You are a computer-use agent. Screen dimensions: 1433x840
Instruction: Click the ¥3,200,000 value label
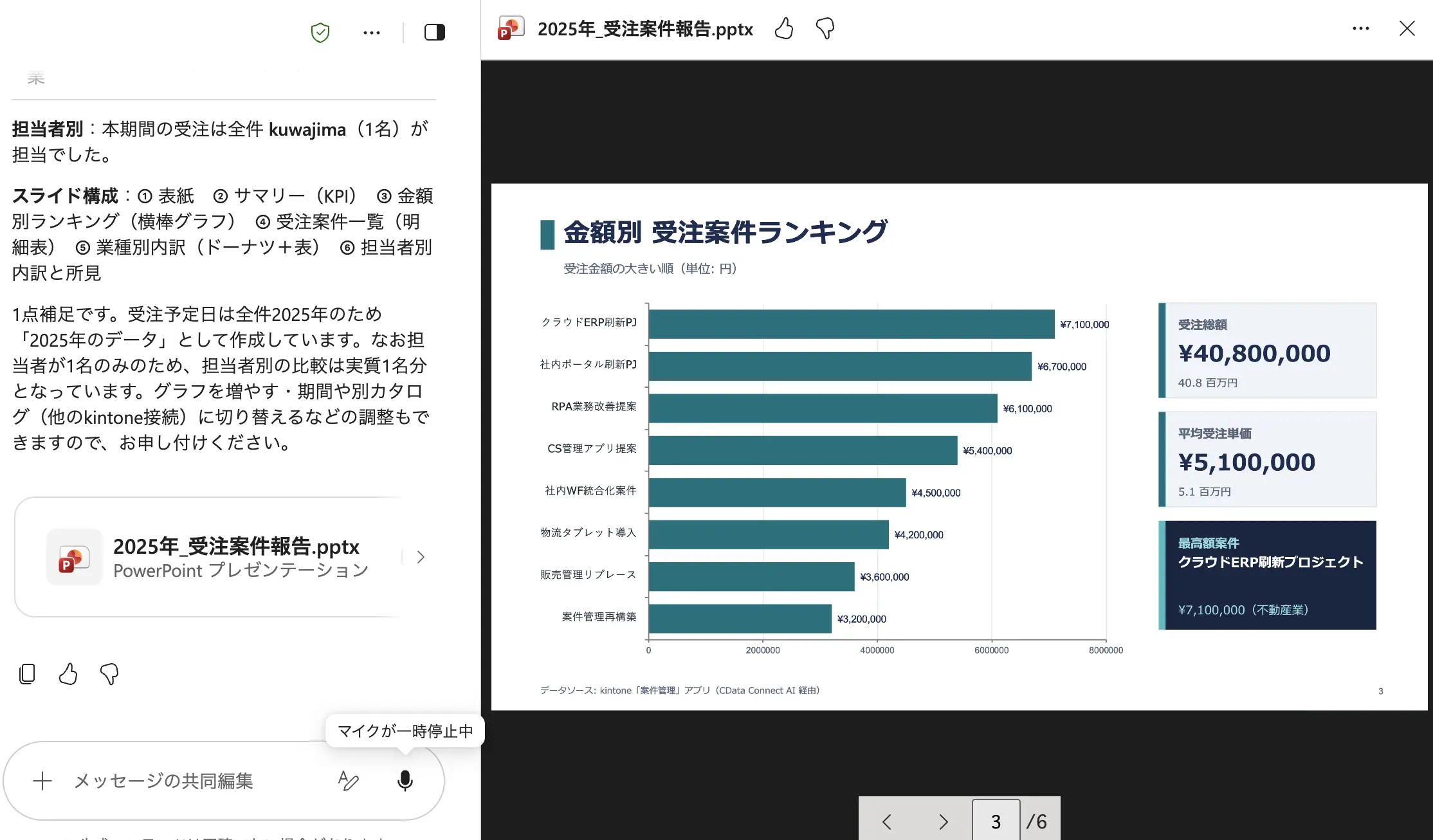pyautogui.click(x=861, y=619)
